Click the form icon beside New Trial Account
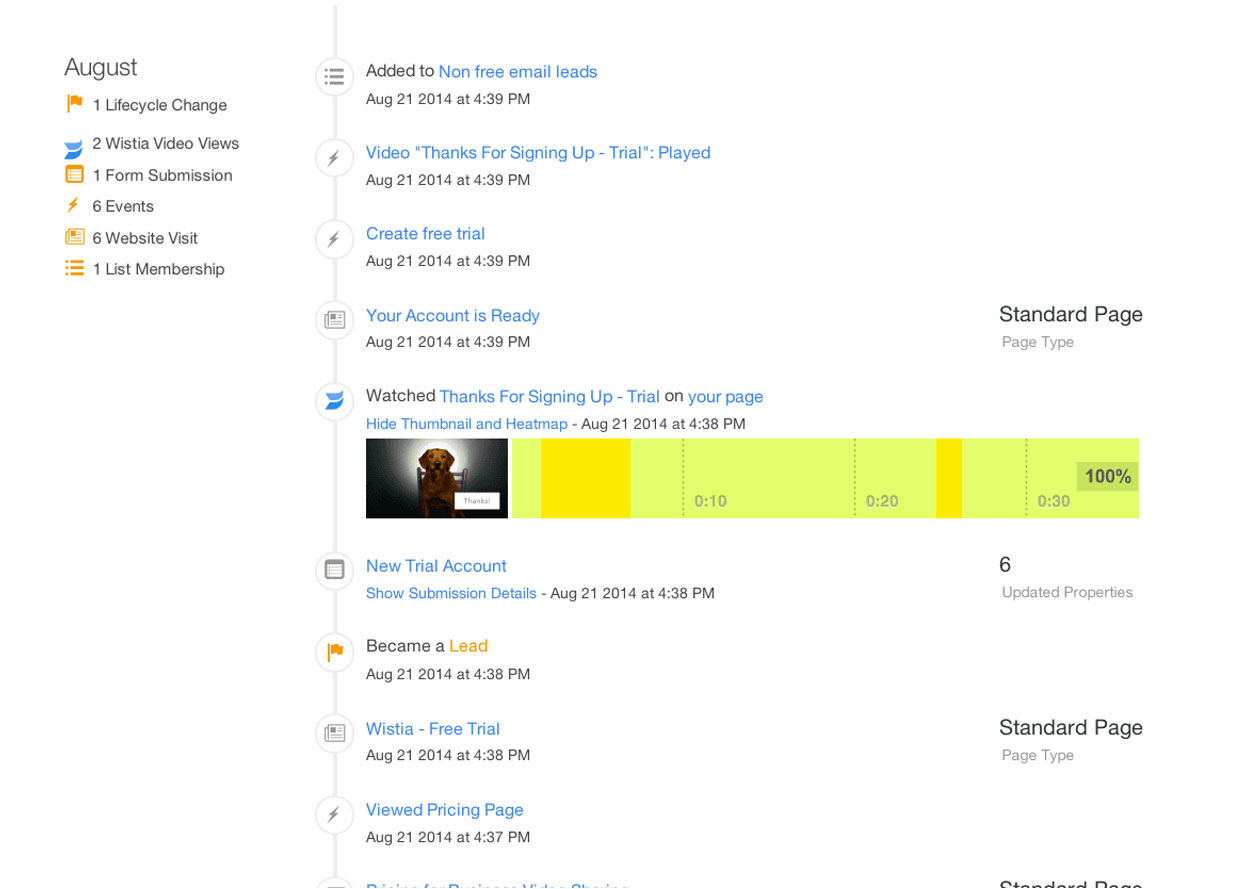Screen dimensions: 1234x889 click(x=334, y=570)
